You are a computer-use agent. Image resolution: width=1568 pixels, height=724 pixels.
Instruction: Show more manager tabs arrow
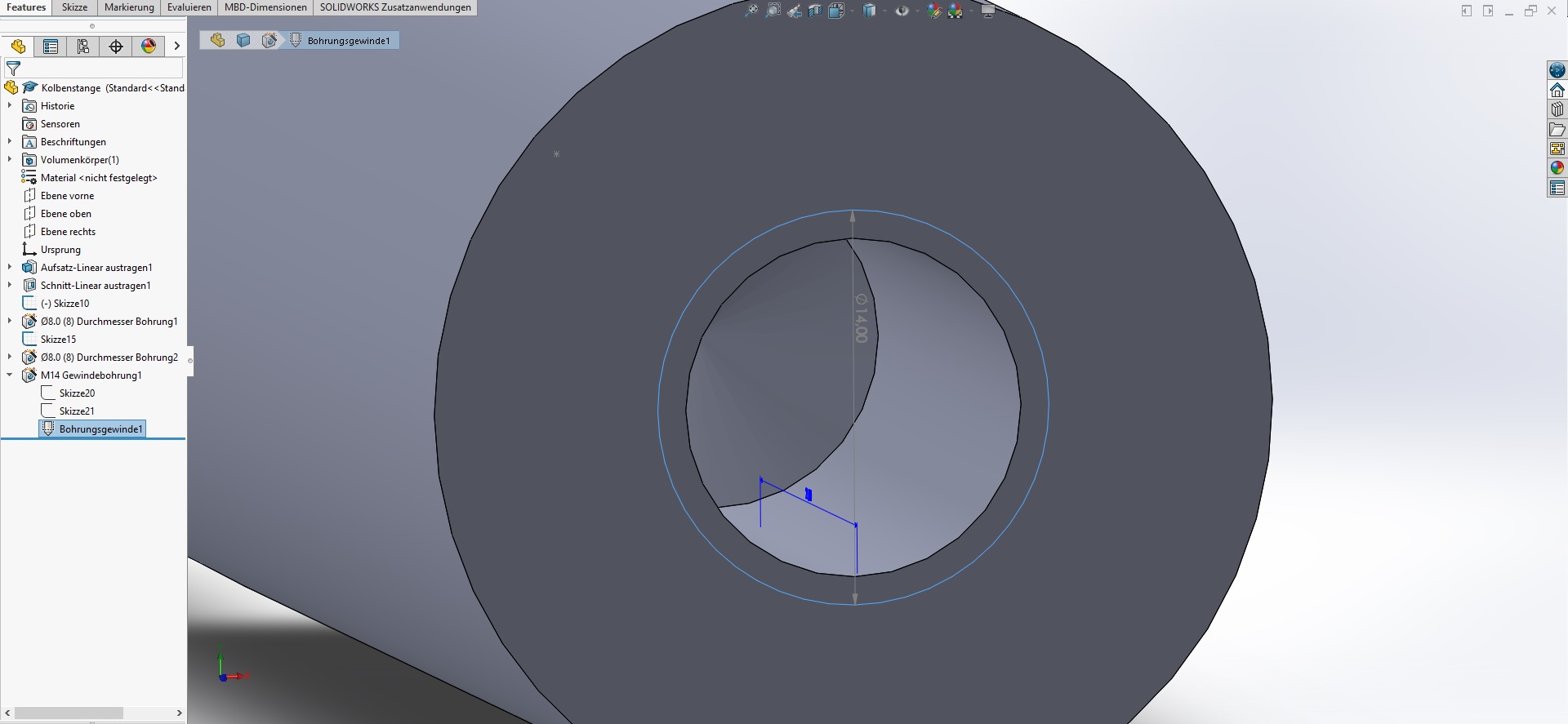[x=176, y=47]
